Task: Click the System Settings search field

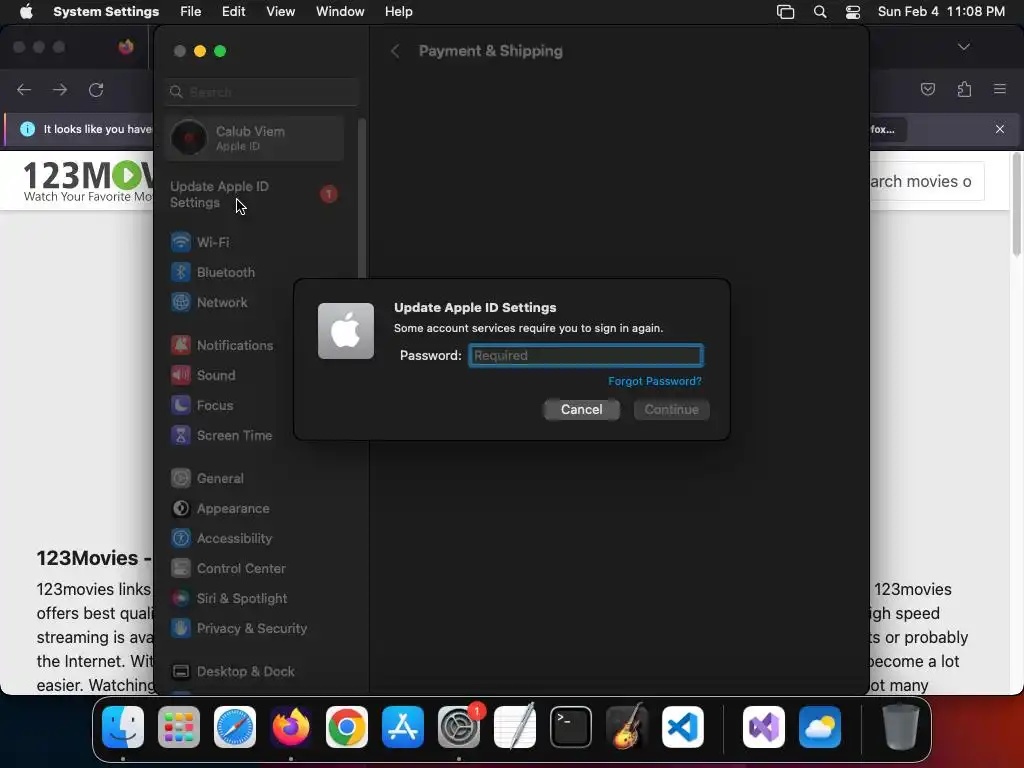Action: 261,92
